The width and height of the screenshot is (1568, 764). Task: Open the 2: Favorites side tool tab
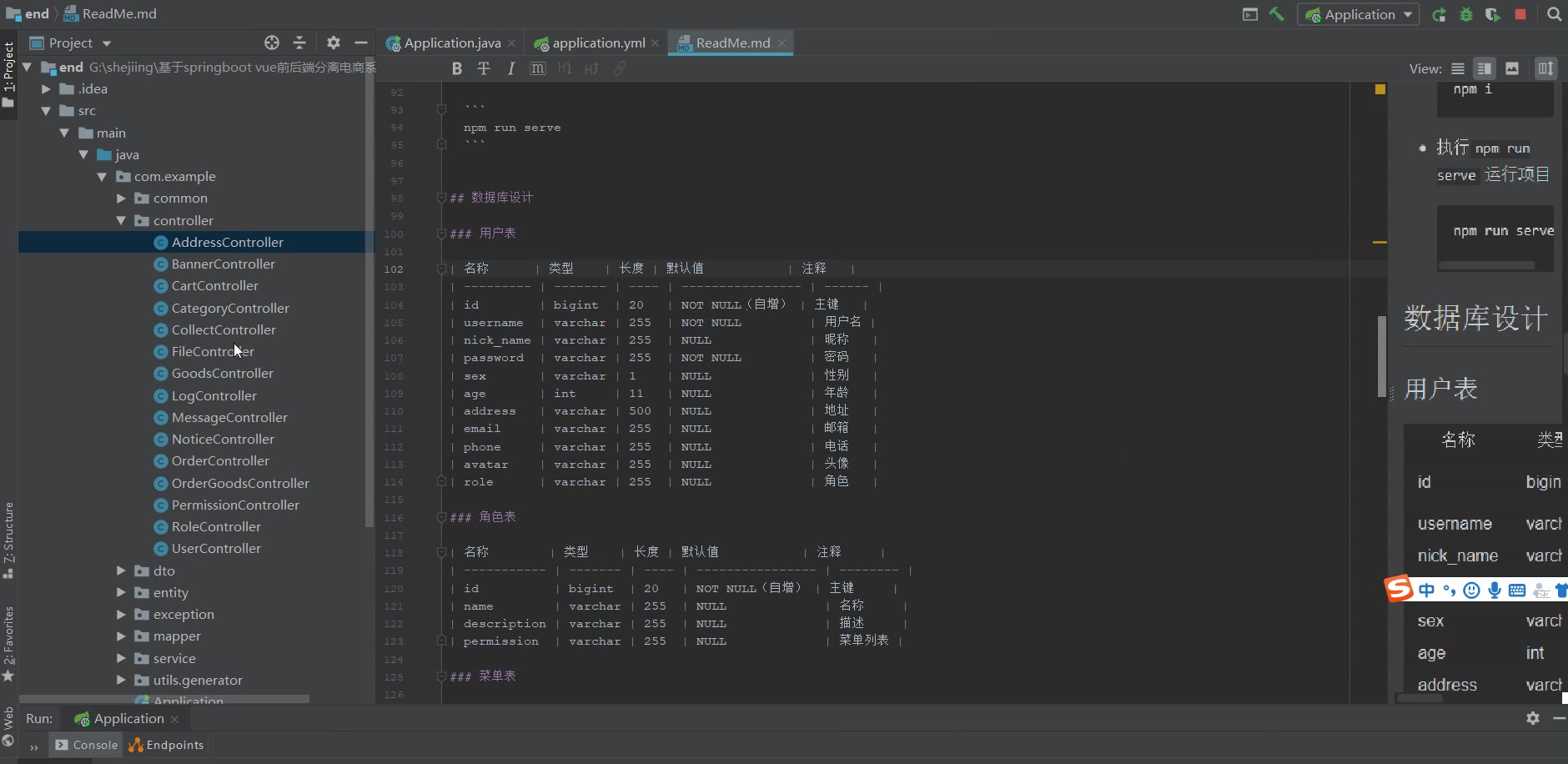click(8, 644)
